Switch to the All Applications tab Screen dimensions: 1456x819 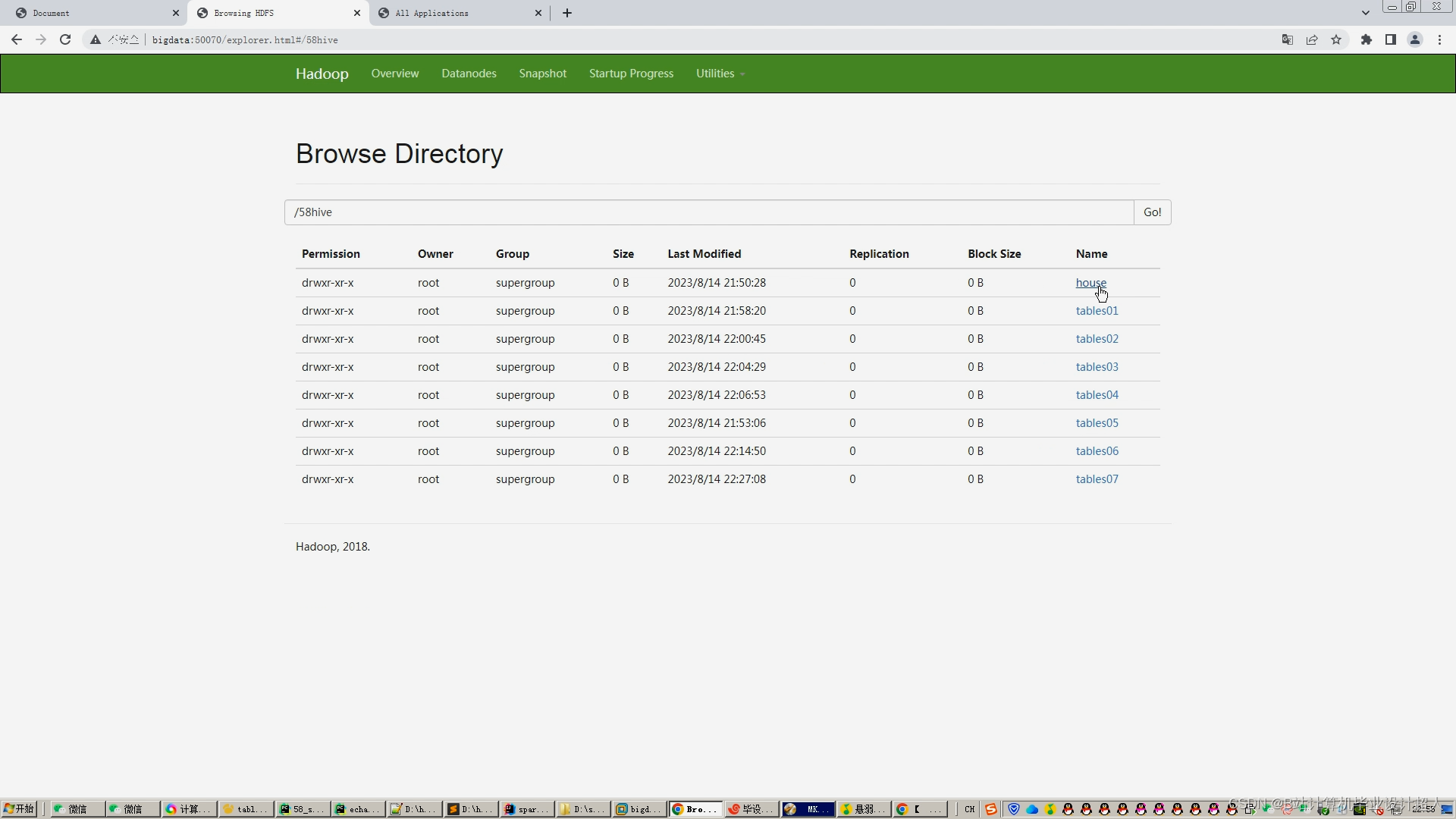pos(455,13)
